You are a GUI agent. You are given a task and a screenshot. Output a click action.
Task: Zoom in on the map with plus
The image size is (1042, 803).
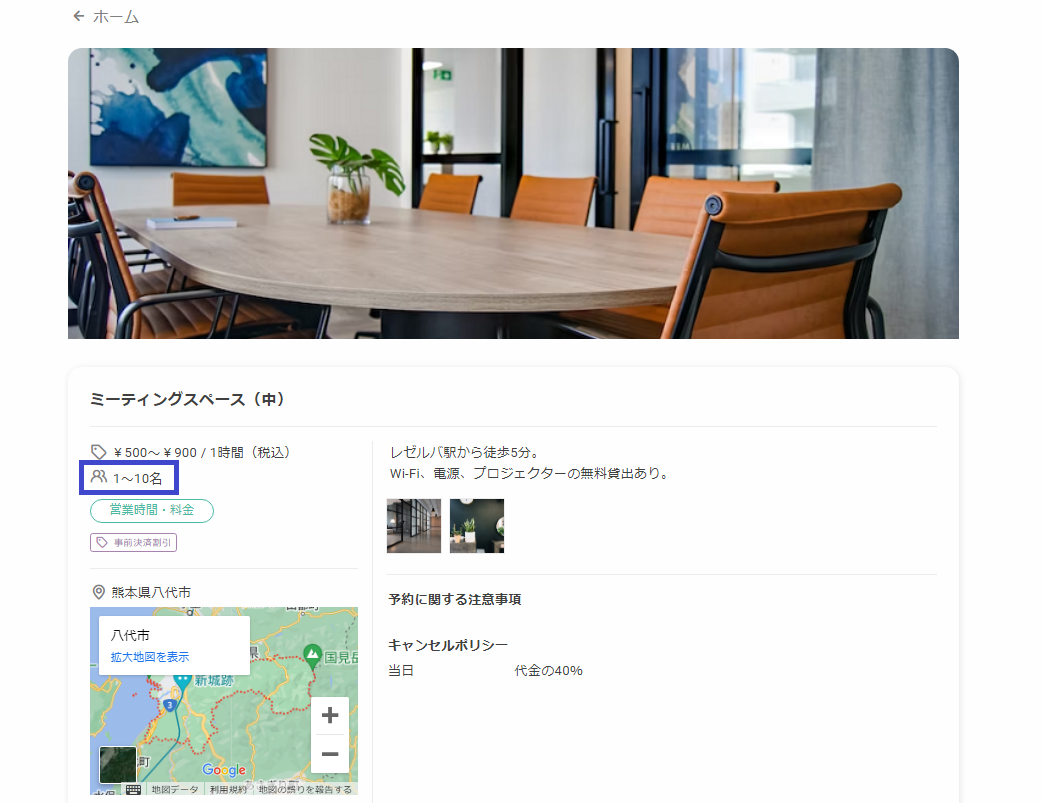(330, 715)
